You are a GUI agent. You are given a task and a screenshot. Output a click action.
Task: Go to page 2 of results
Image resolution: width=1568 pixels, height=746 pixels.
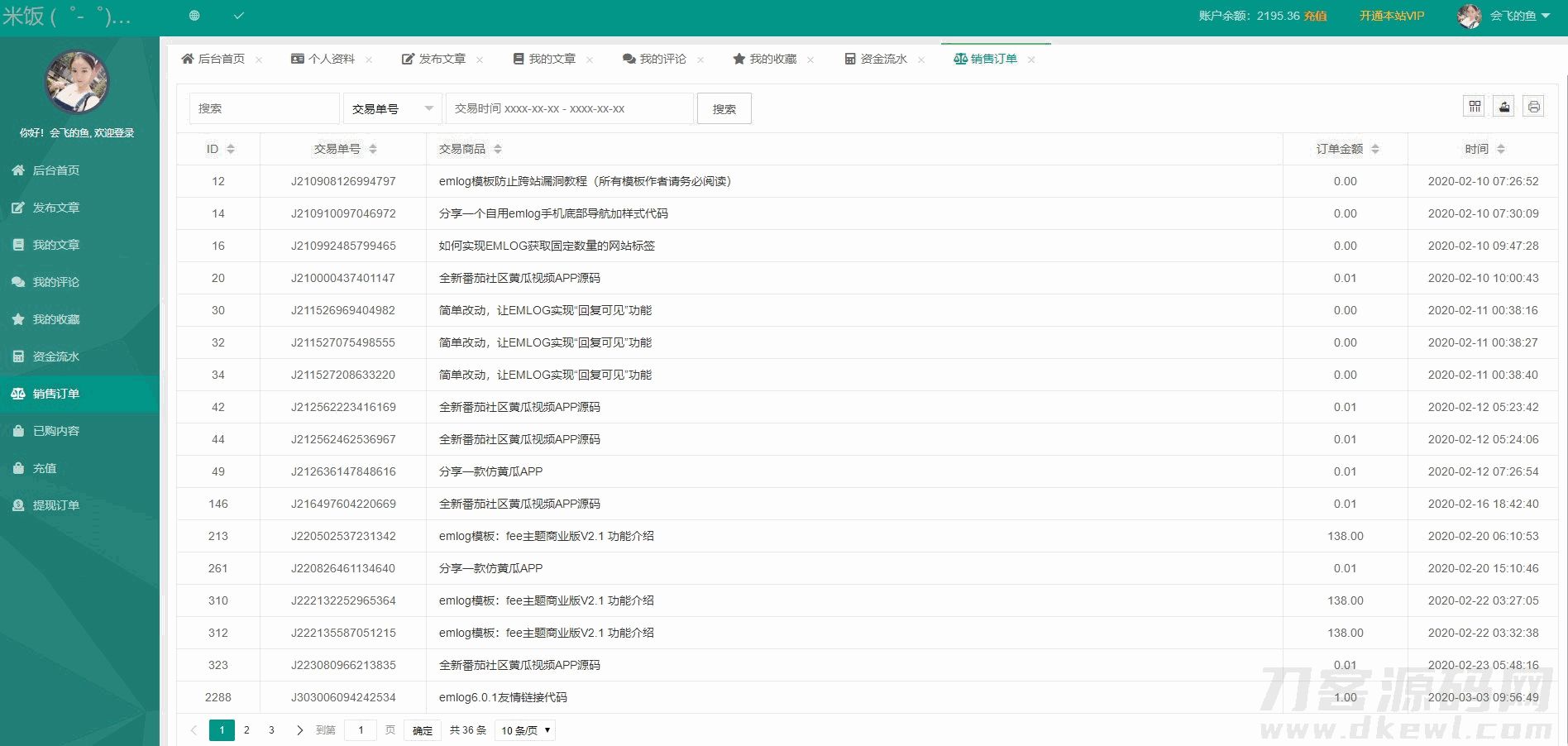(246, 730)
